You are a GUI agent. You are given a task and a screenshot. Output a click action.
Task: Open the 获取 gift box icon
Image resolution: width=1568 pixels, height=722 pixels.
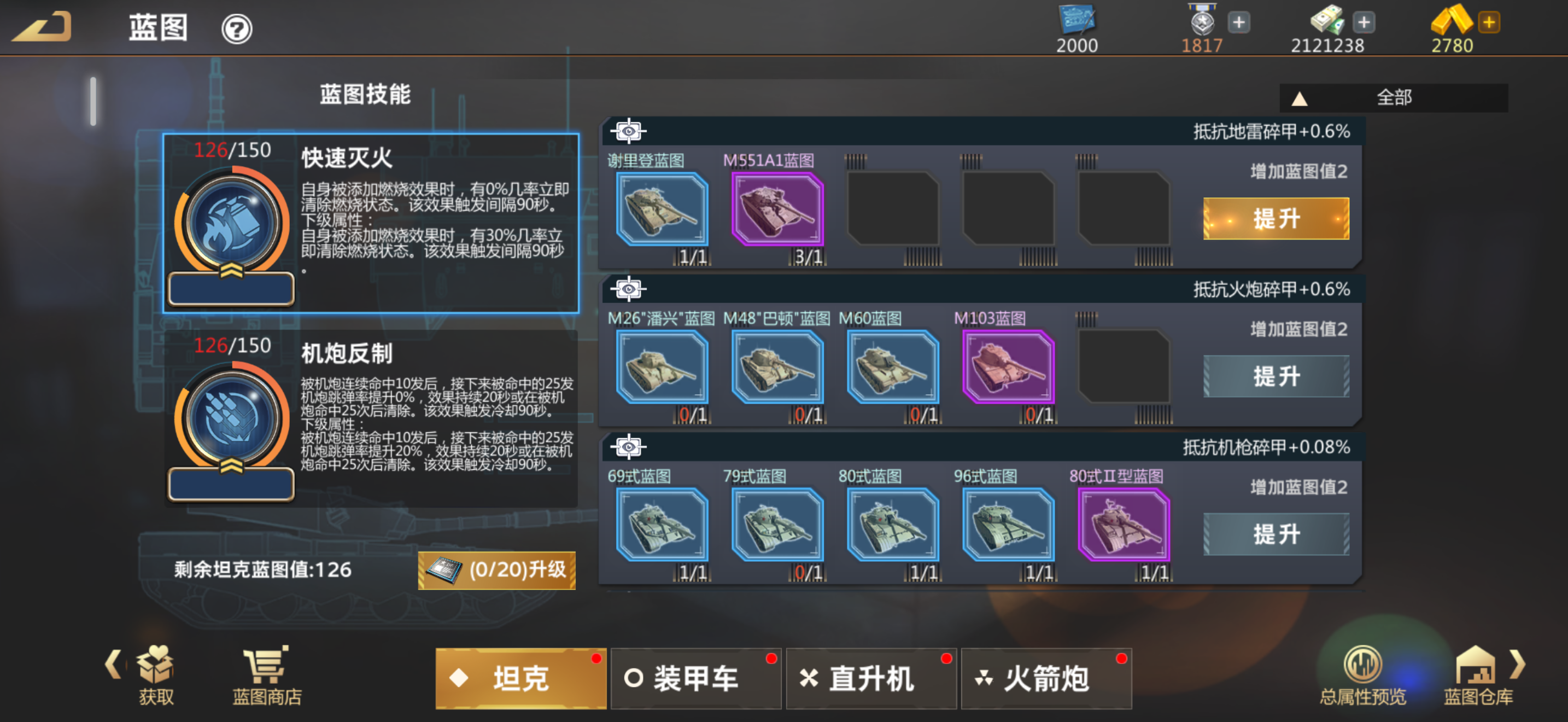coord(155,664)
